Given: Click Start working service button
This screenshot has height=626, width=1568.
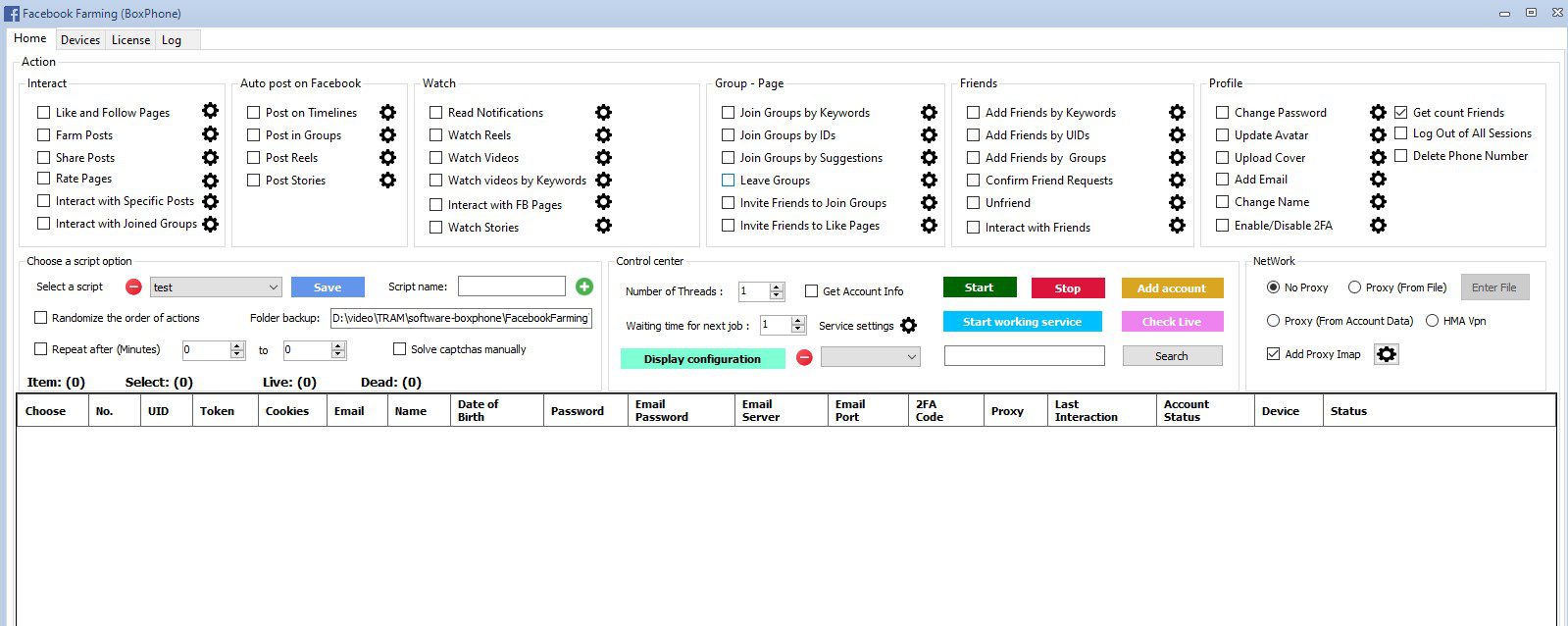Looking at the screenshot, I should 1022,322.
